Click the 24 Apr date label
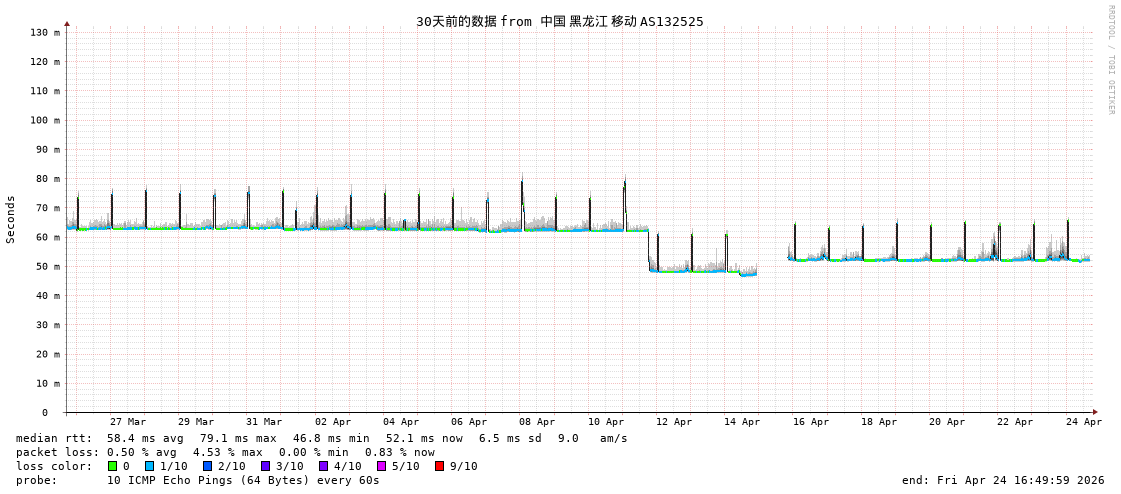This screenshot has height=494, width=1121. [1084, 422]
